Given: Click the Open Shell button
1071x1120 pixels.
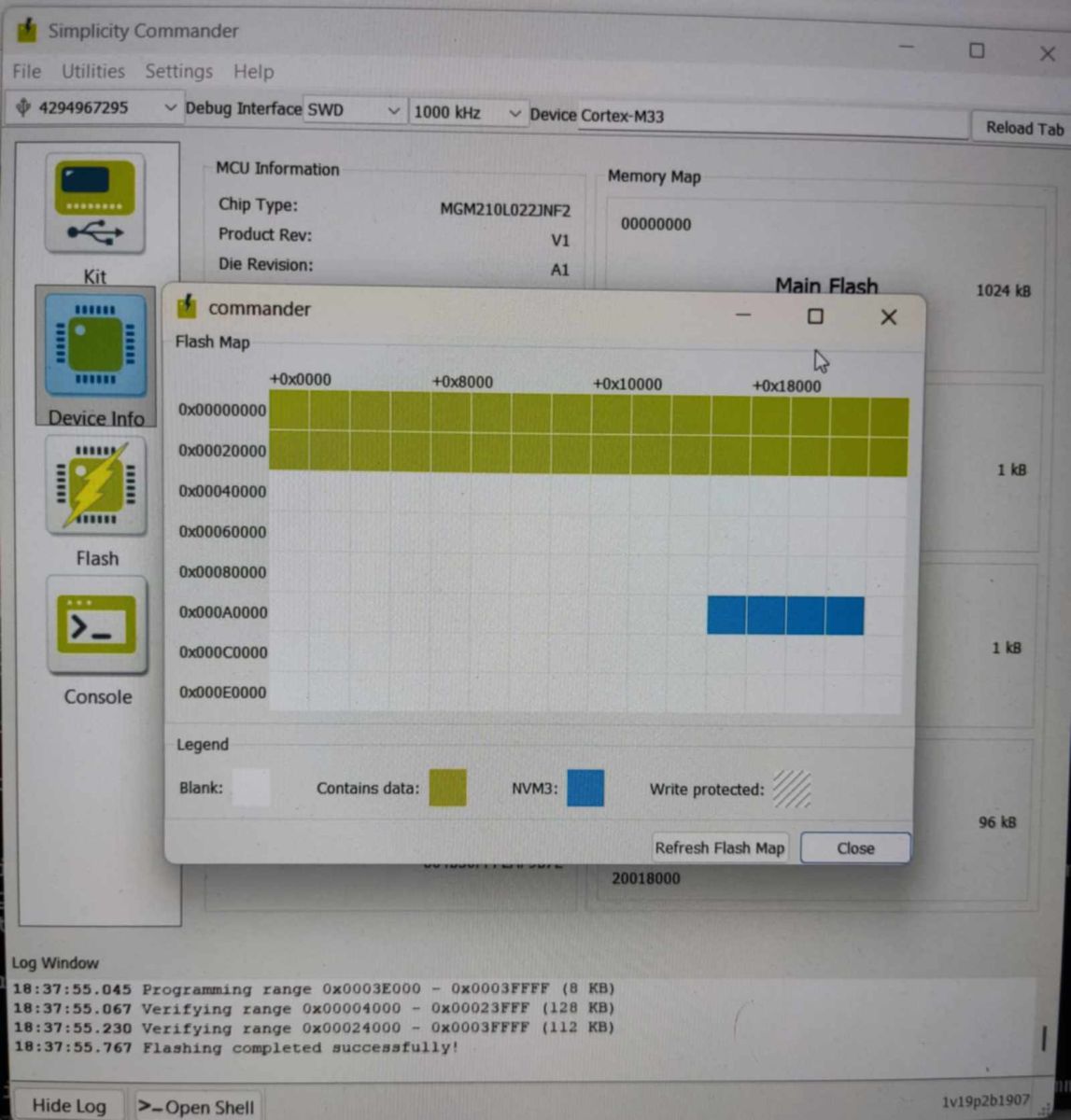Looking at the screenshot, I should tap(196, 1107).
